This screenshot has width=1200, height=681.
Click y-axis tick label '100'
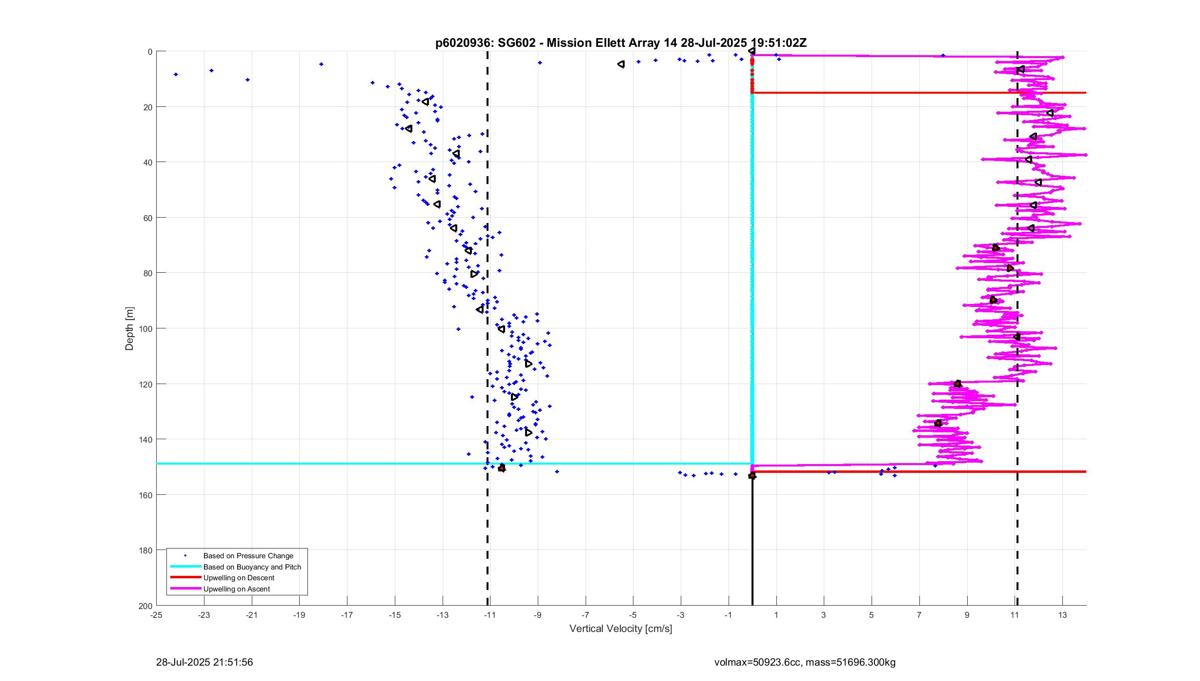click(146, 329)
